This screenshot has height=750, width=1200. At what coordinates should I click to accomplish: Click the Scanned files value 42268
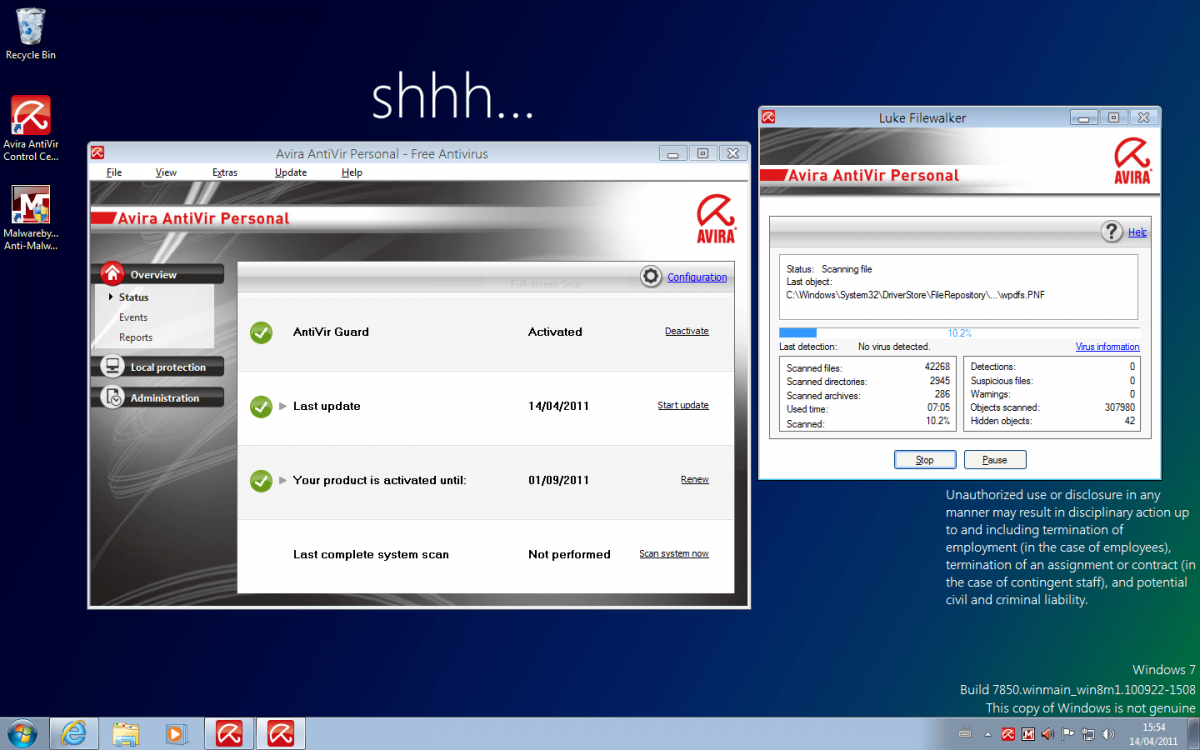point(937,367)
